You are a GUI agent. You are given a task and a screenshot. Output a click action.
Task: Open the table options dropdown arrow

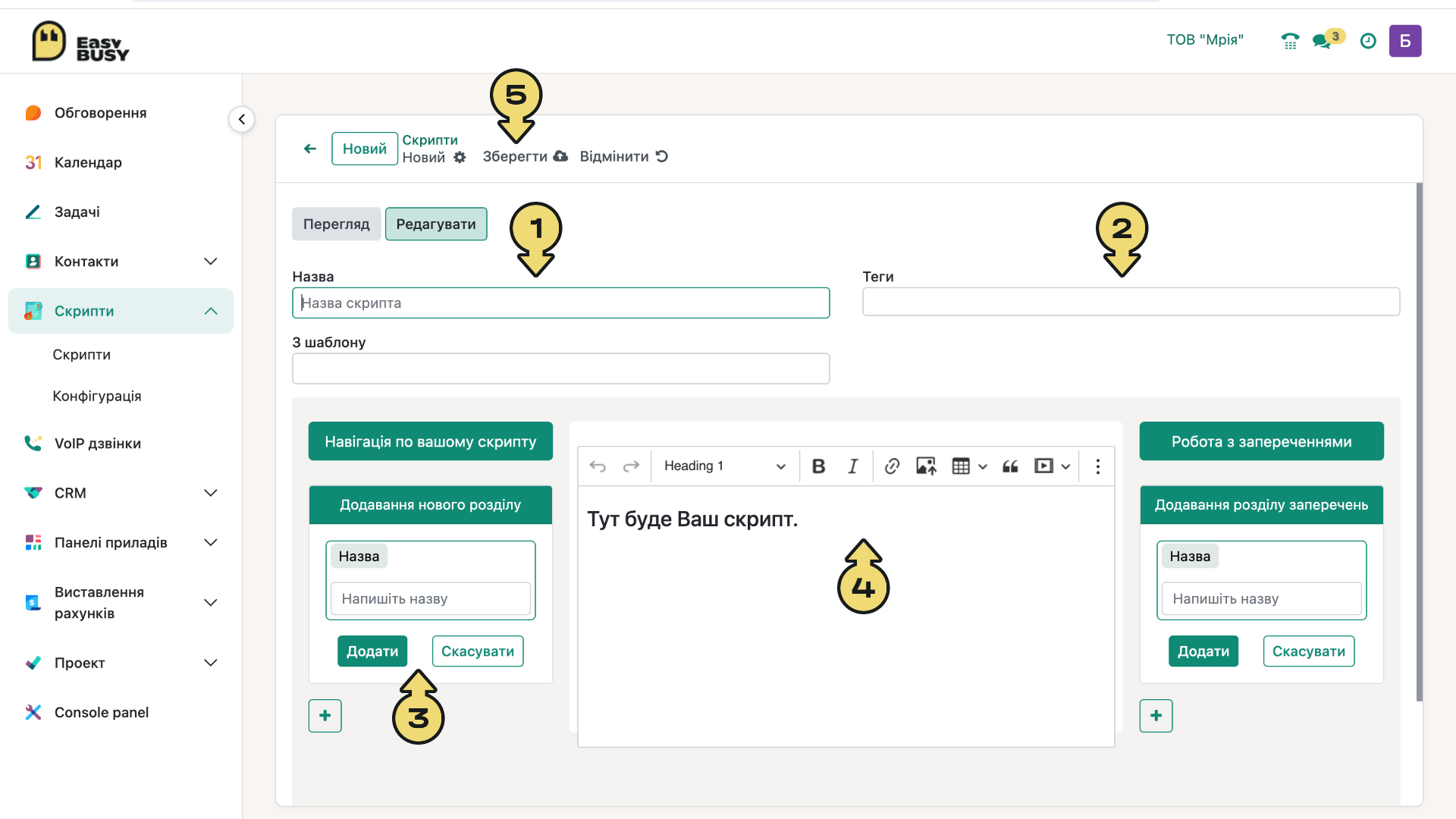click(x=983, y=466)
